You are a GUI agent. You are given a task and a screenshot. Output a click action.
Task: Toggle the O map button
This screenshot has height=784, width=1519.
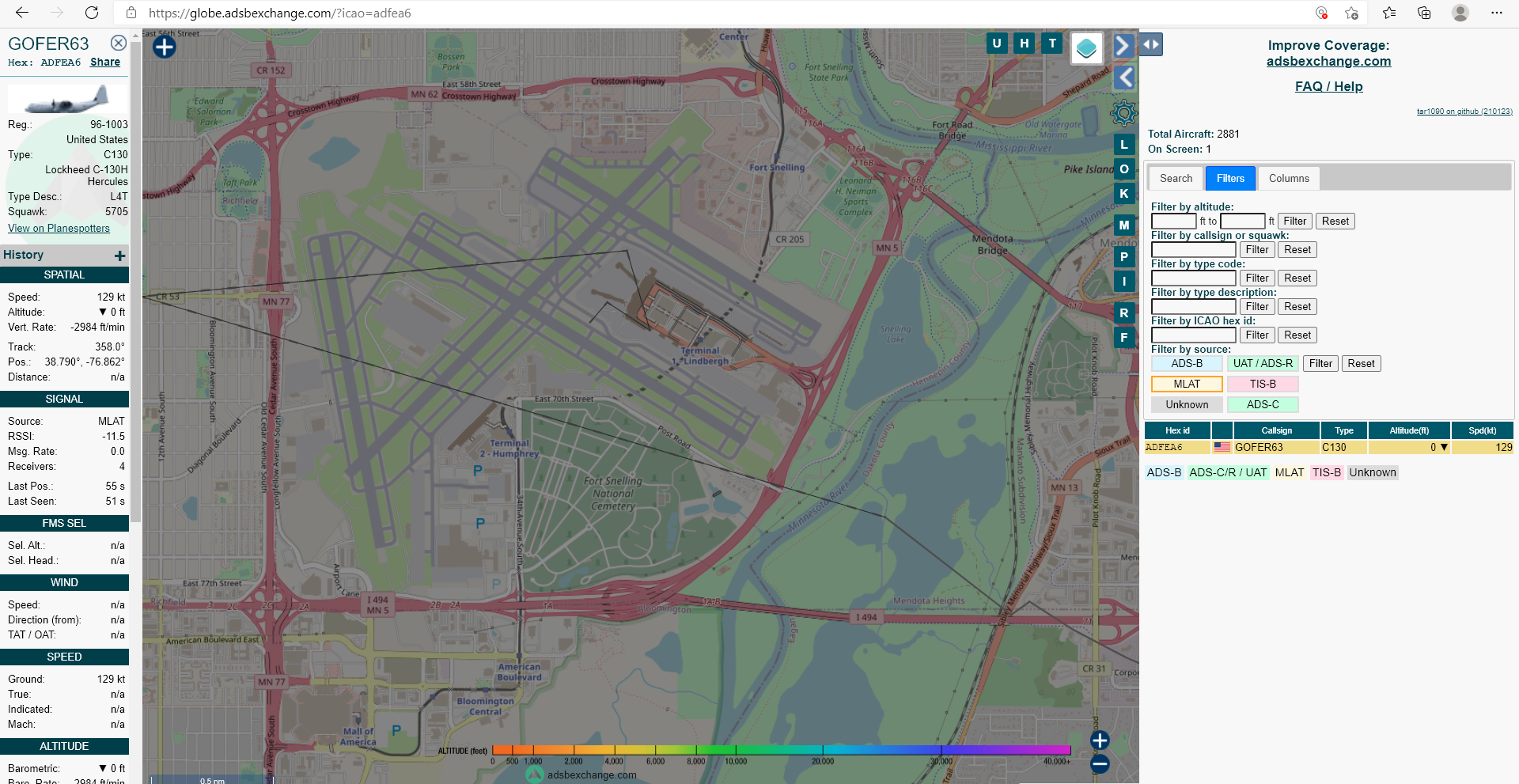pos(1124,169)
